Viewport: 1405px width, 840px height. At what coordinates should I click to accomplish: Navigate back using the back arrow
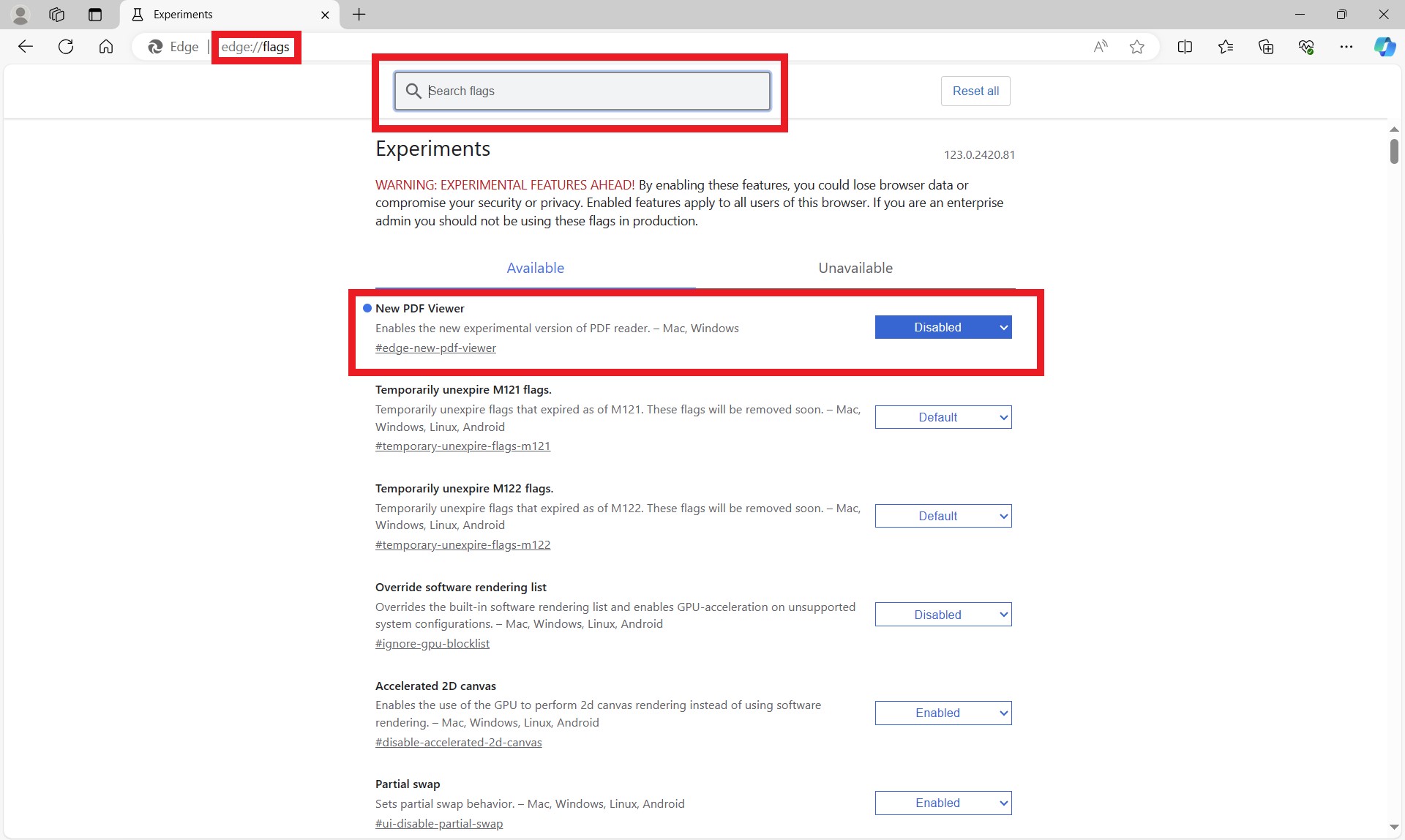point(26,46)
